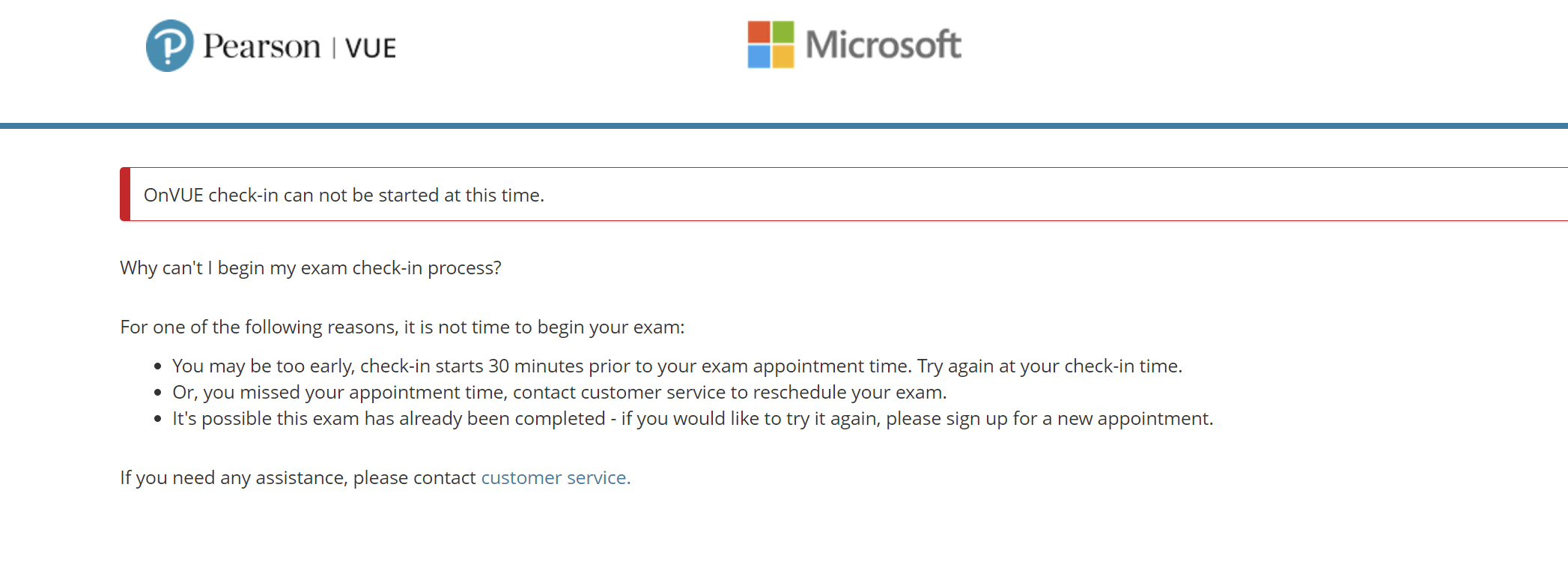Click the Pearson circular P logo icon
Viewport: 1568px width, 571px height.
(170, 46)
